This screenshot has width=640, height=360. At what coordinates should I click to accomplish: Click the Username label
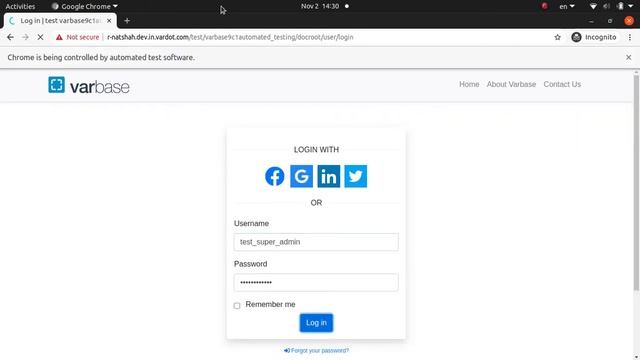tap(251, 223)
